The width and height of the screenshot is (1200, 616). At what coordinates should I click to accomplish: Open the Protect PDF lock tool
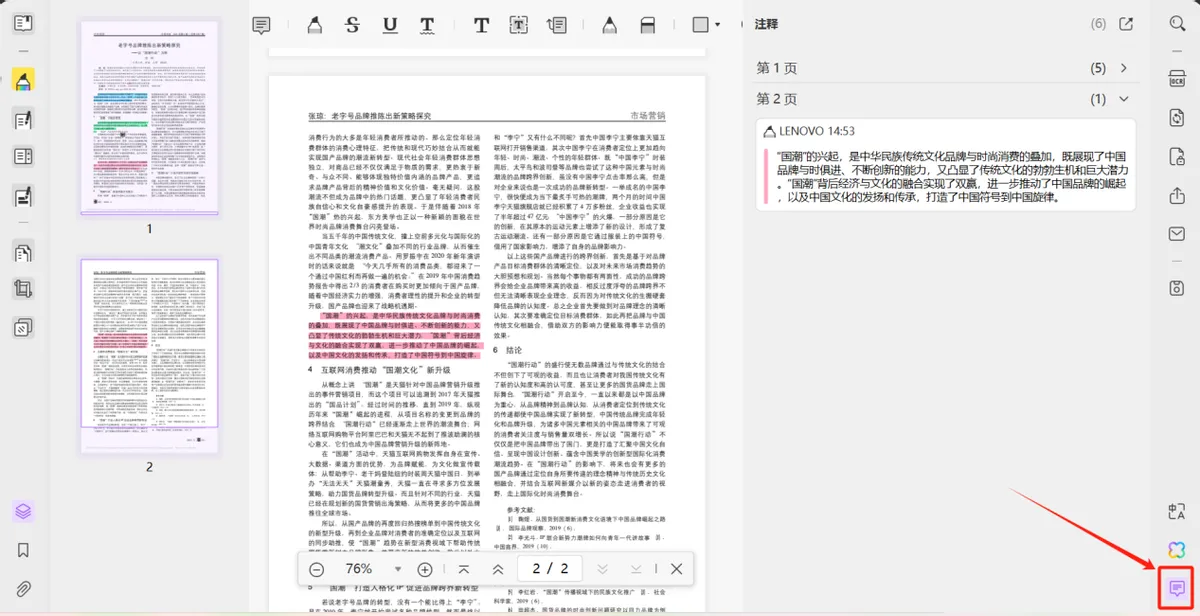tap(1177, 156)
